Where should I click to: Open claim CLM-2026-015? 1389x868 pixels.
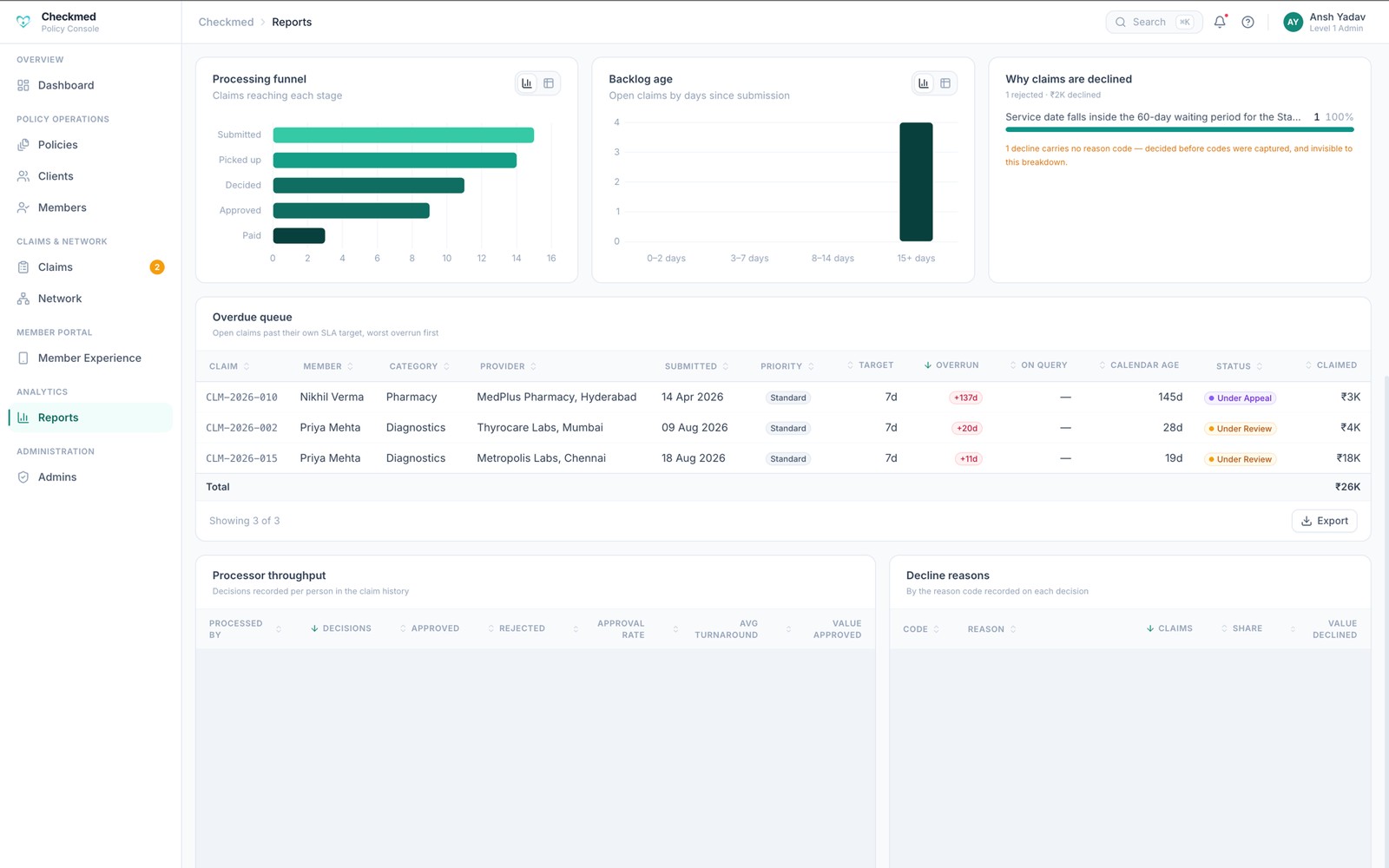tap(241, 458)
